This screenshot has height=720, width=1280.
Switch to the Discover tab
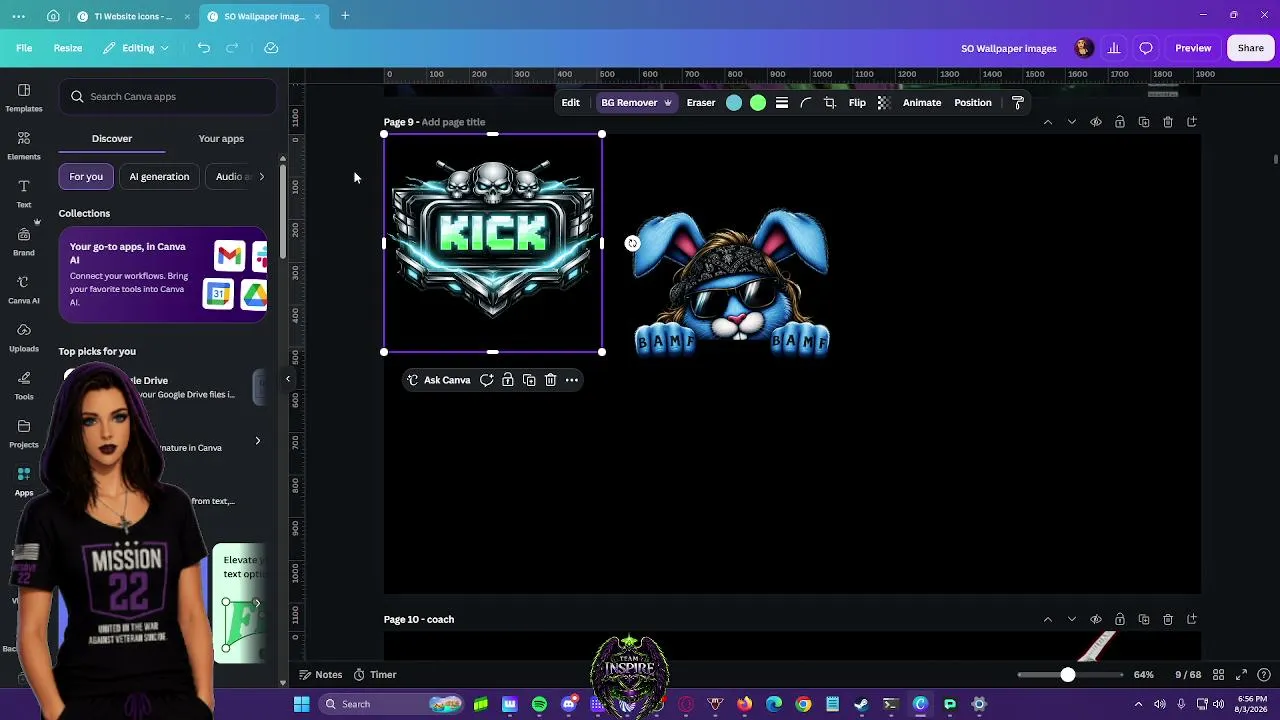point(112,139)
